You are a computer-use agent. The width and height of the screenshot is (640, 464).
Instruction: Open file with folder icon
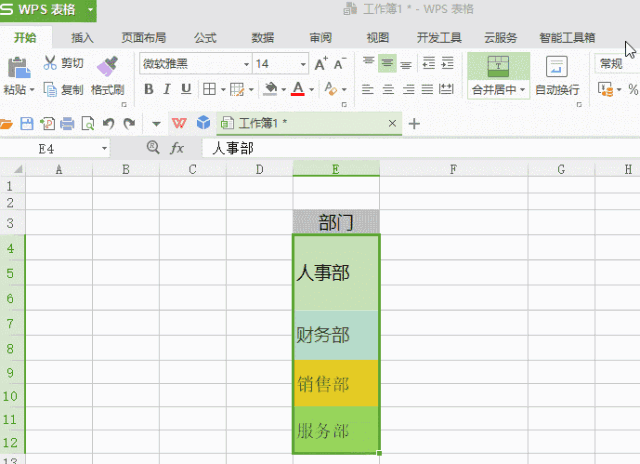6,123
